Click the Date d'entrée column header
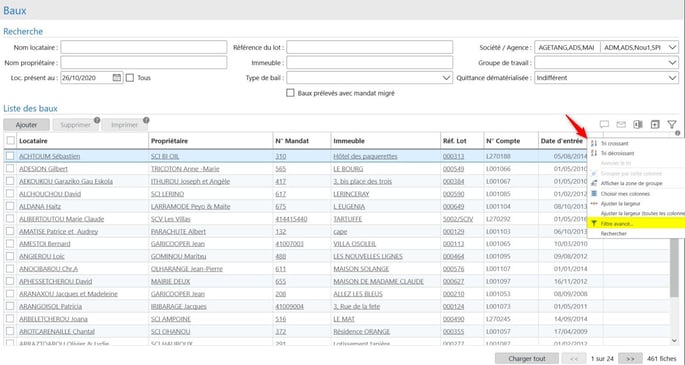The width and height of the screenshot is (685, 365). tap(561, 141)
